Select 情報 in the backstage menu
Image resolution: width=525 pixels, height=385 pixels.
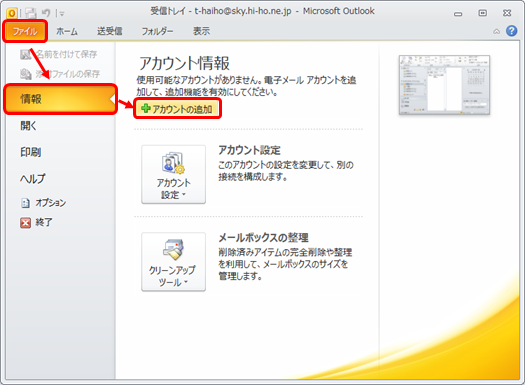pos(60,99)
